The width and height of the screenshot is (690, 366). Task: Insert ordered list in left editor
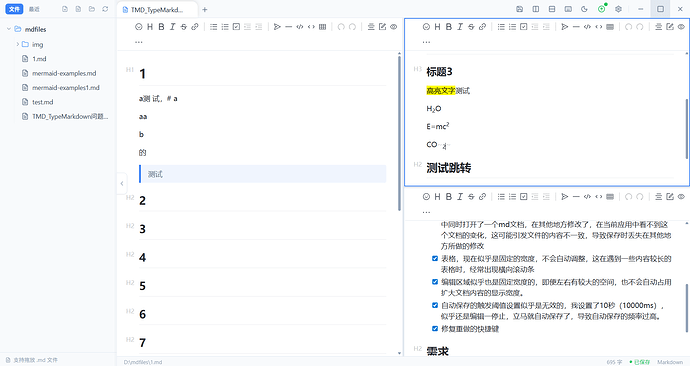[225, 27]
